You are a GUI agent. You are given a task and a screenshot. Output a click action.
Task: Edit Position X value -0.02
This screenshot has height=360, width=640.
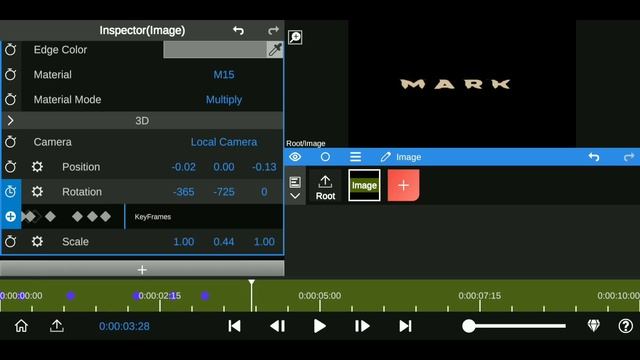pyautogui.click(x=183, y=167)
